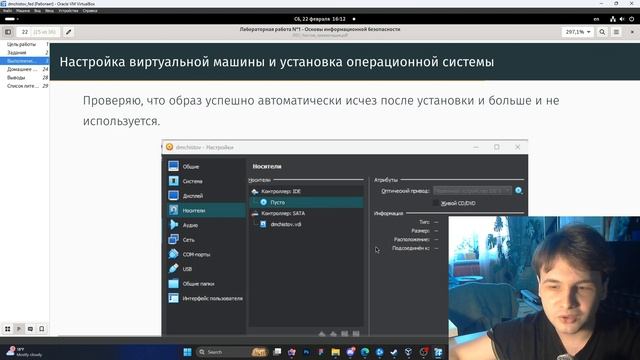Switch sidebar to thumbnails grid view
Screen dimensions: 640x360
click(x=8, y=329)
